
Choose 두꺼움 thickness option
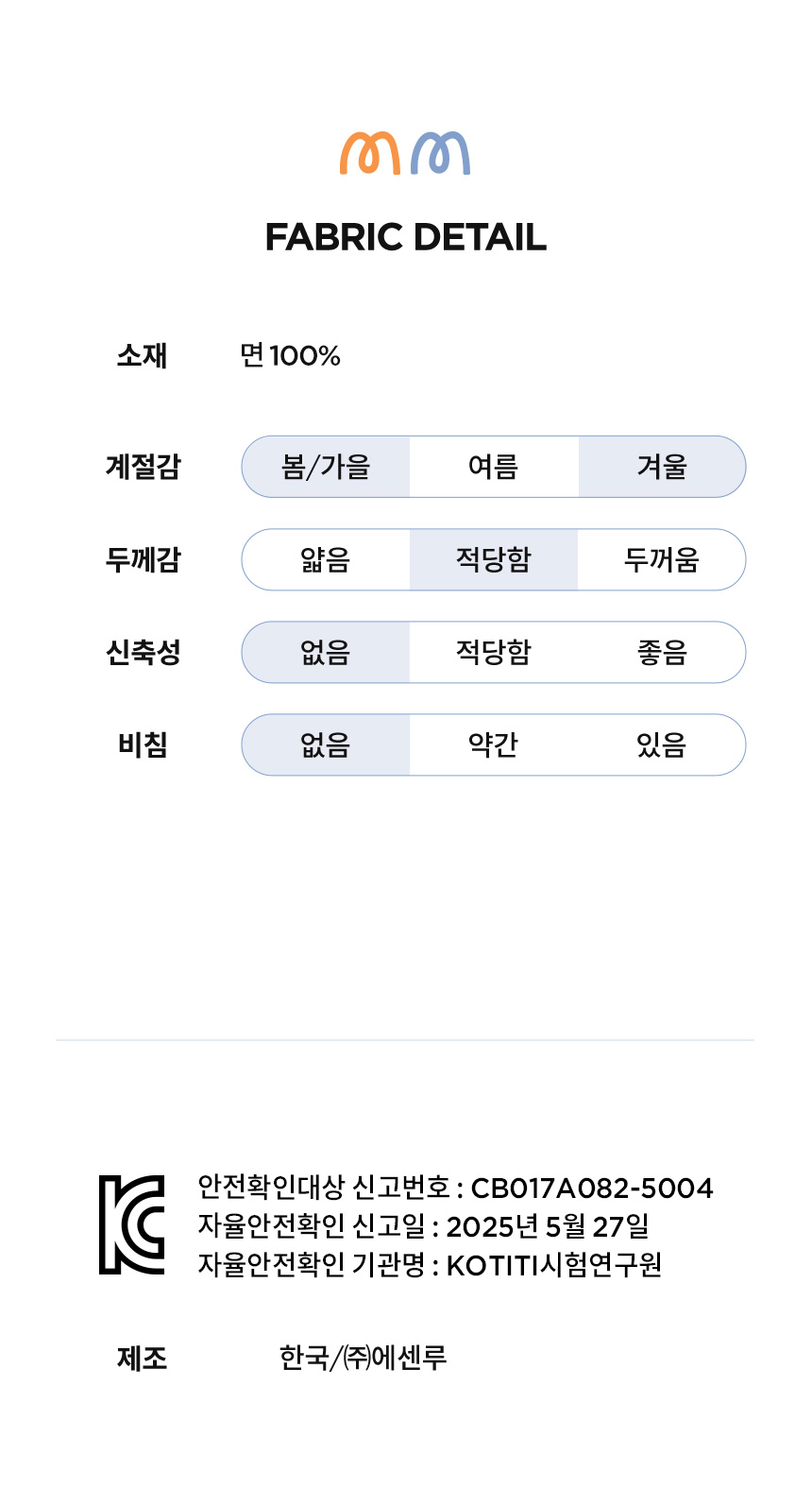[x=662, y=559]
